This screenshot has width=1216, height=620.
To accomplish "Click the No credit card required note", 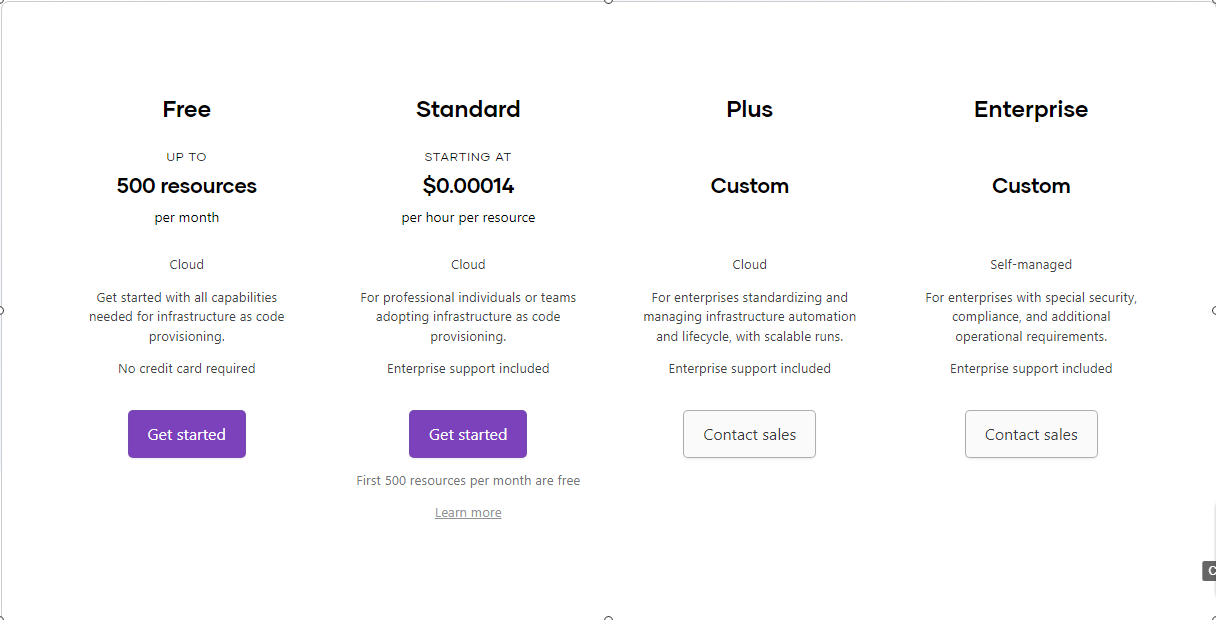I will [x=186, y=368].
